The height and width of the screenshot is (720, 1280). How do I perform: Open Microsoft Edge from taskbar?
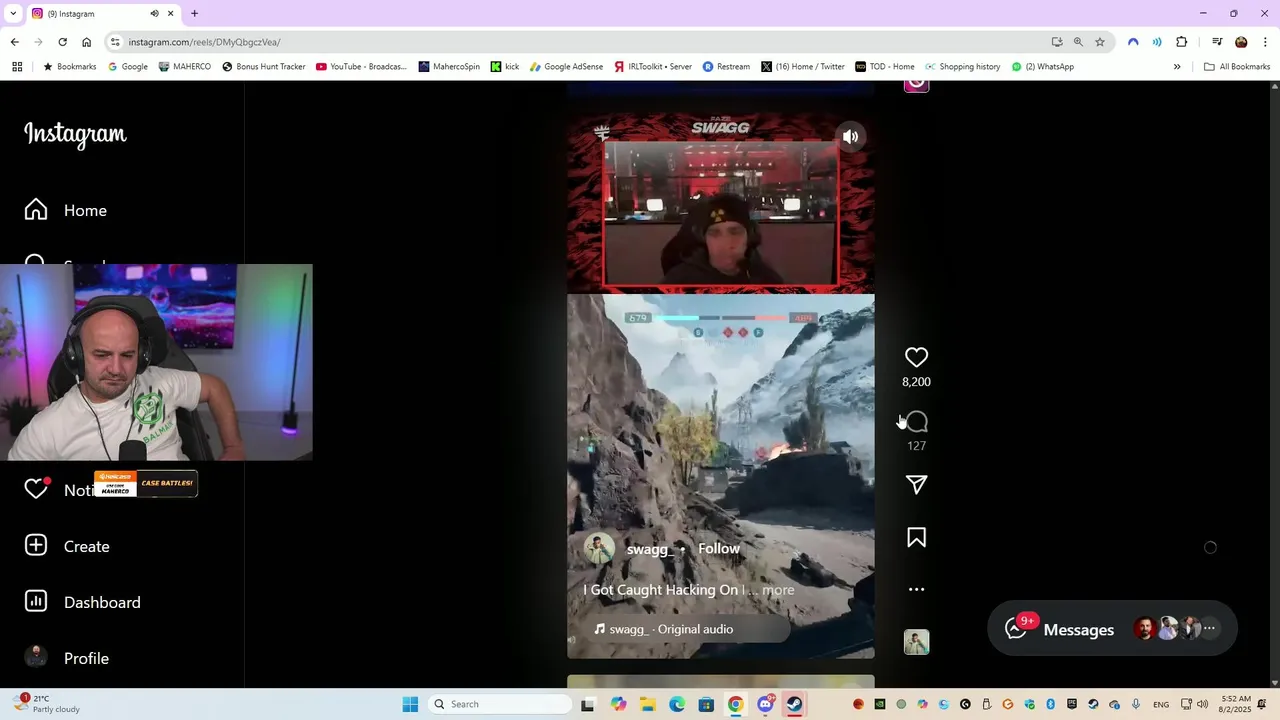tap(677, 704)
